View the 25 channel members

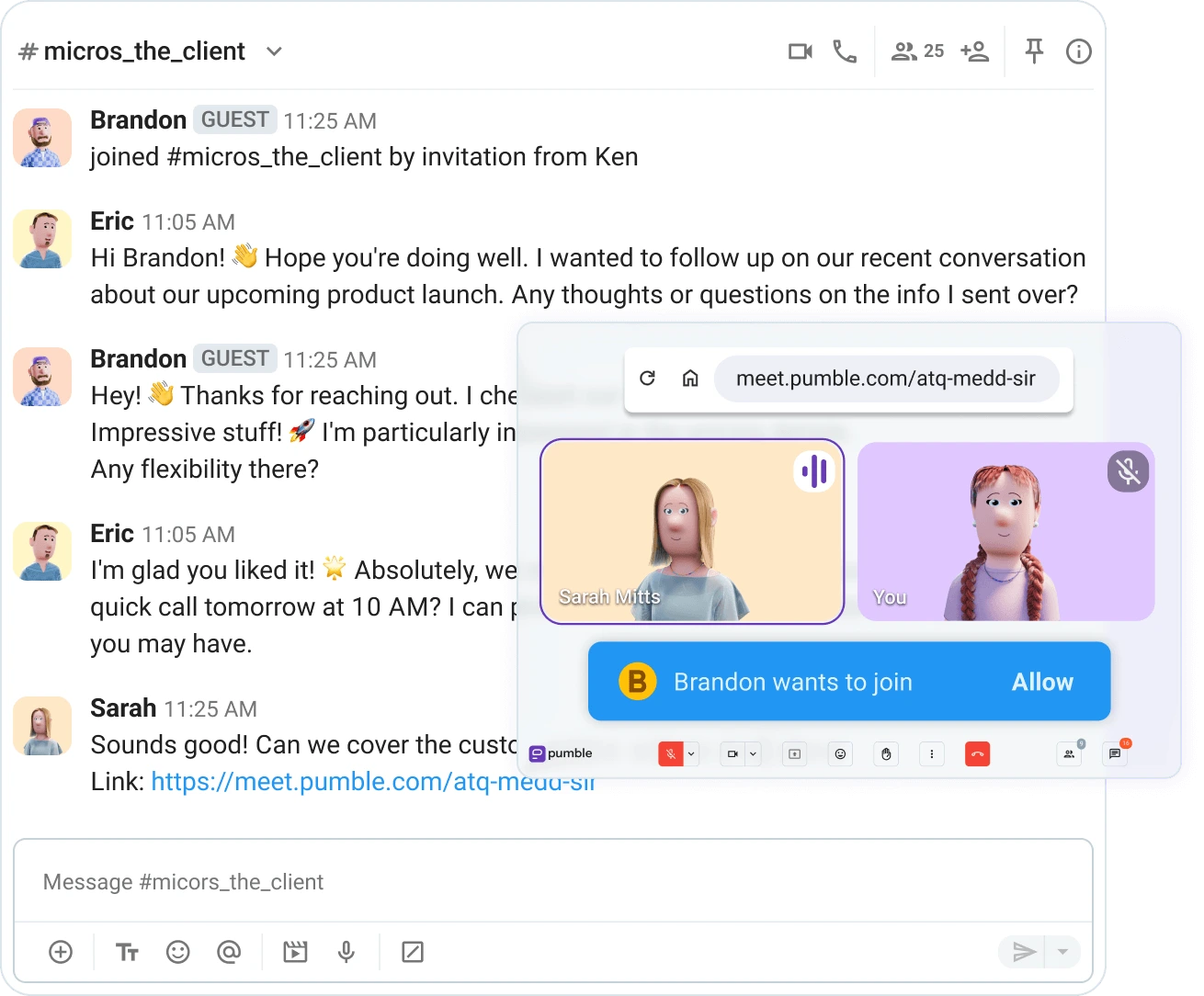pos(917,51)
